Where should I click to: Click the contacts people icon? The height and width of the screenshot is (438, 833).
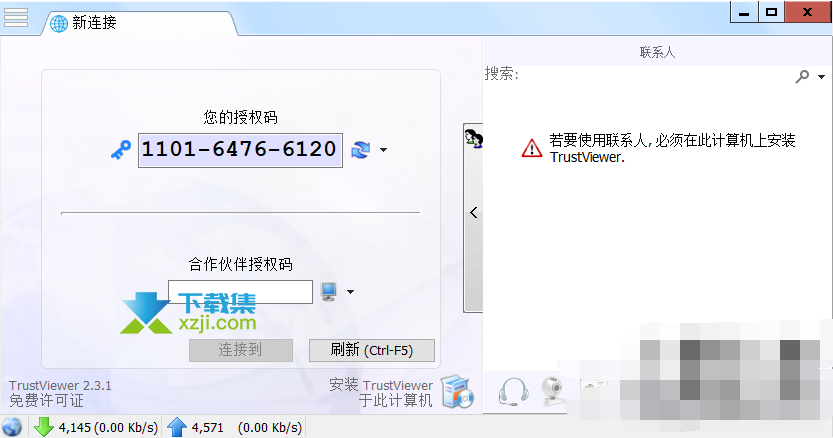[473, 138]
